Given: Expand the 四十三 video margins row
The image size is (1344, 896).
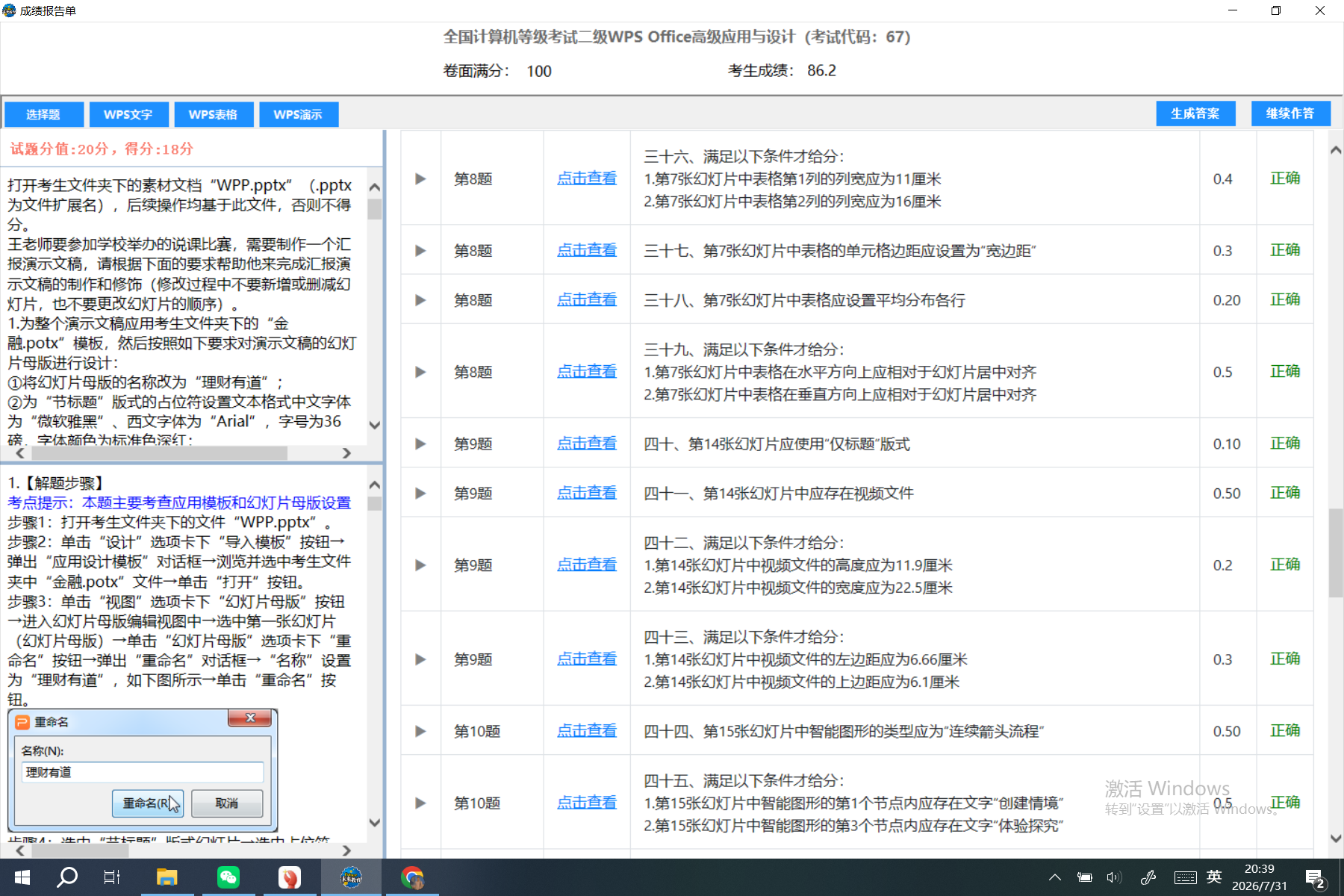Looking at the screenshot, I should [420, 659].
